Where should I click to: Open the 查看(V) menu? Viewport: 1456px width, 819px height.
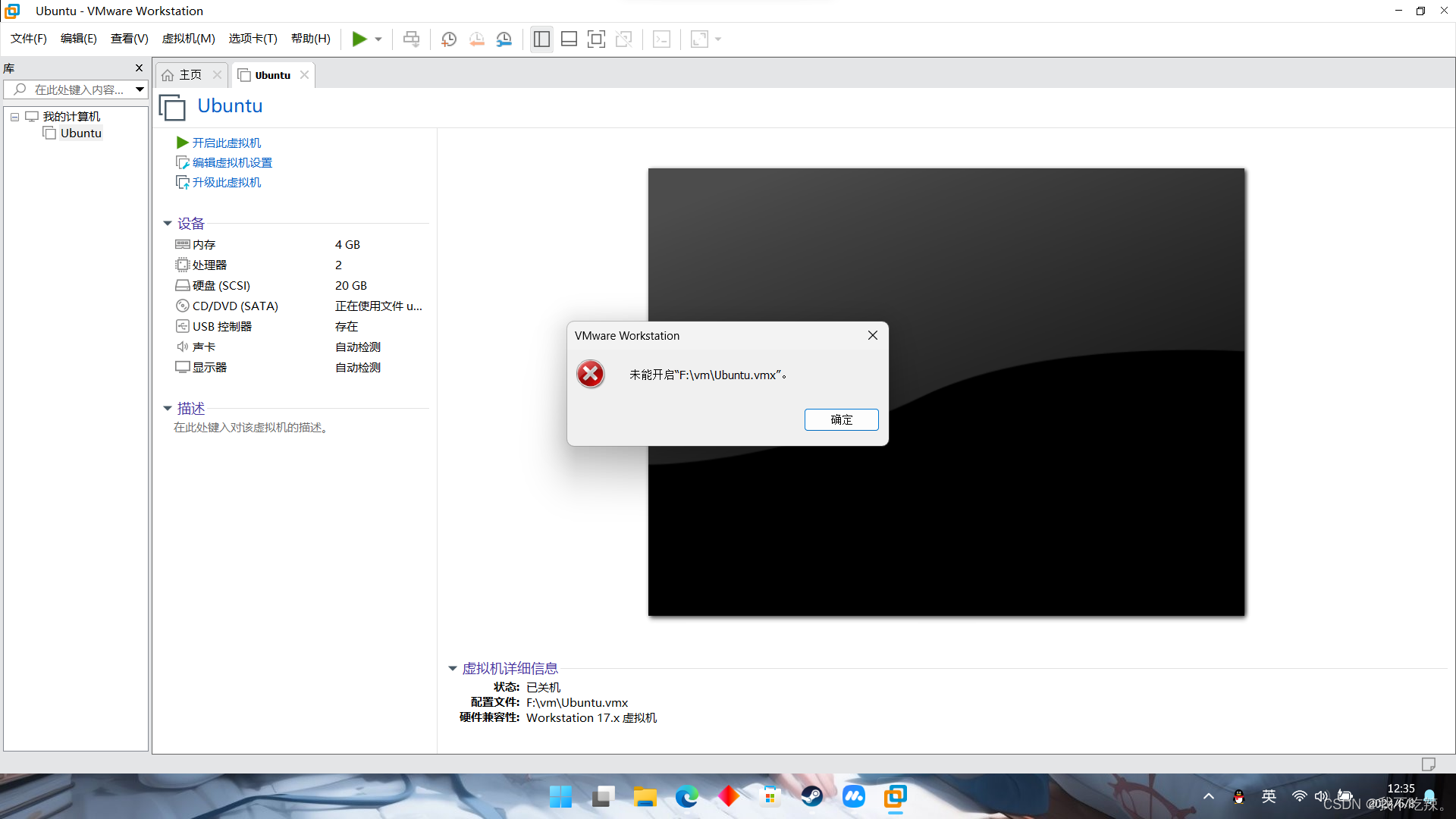coord(130,39)
